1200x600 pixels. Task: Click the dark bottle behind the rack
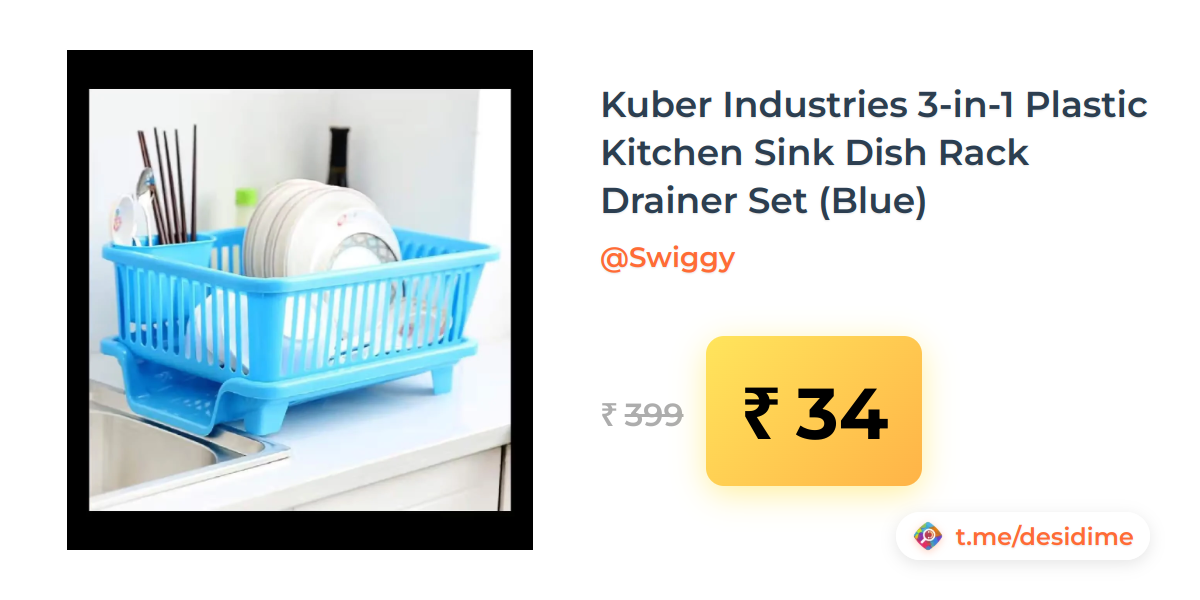[338, 161]
